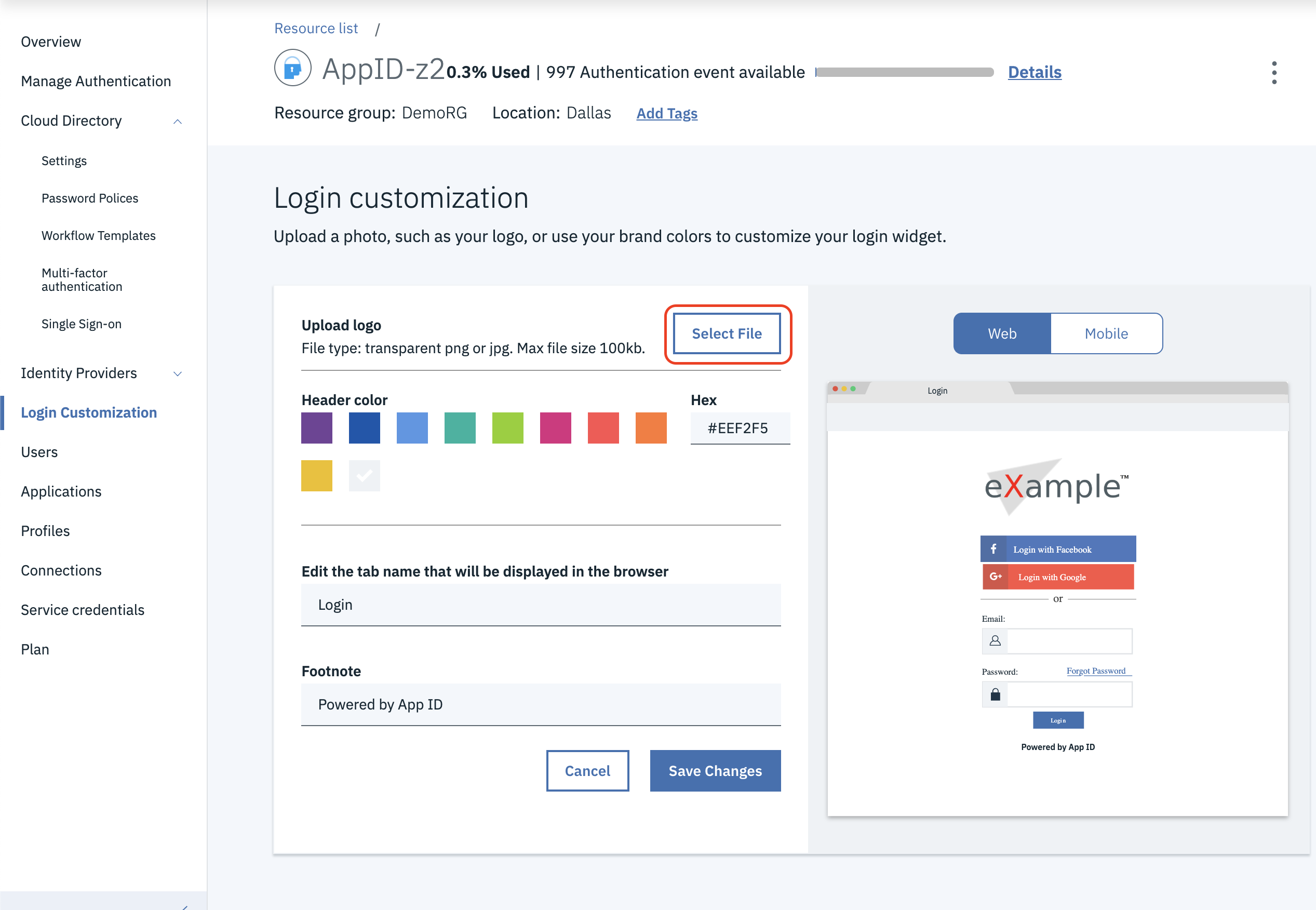Image resolution: width=1316 pixels, height=910 pixels.
Task: Open Cloud Directory Settings
Action: coord(64,161)
